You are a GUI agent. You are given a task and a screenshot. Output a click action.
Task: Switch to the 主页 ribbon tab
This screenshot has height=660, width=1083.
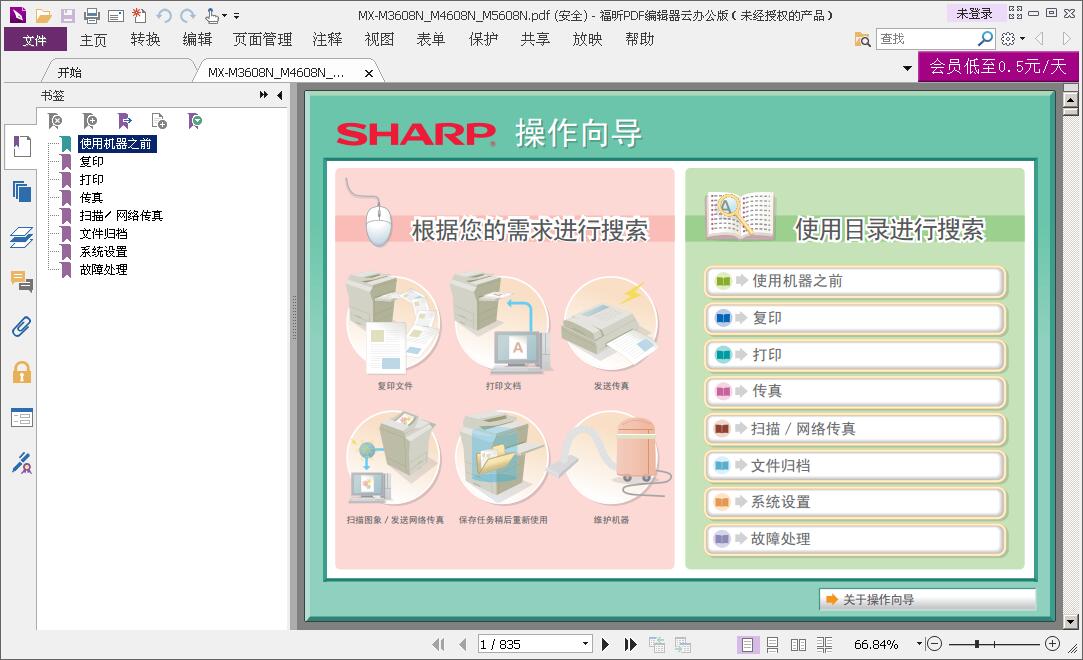[x=93, y=39]
